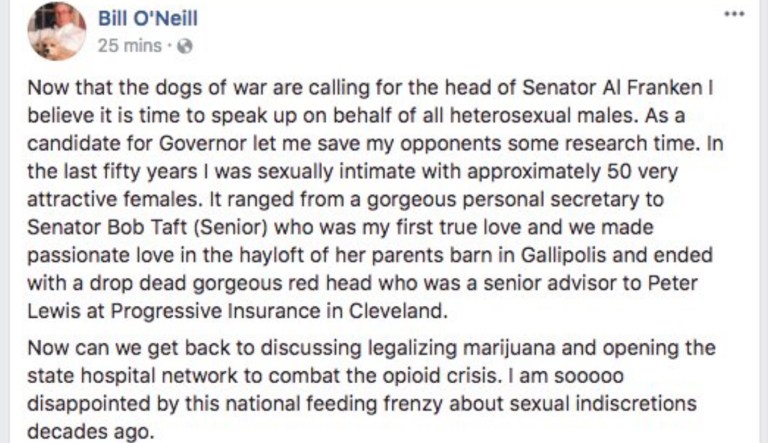768x443 pixels.
Task: Open the Bill O'Neill profile name link
Action: 146,16
